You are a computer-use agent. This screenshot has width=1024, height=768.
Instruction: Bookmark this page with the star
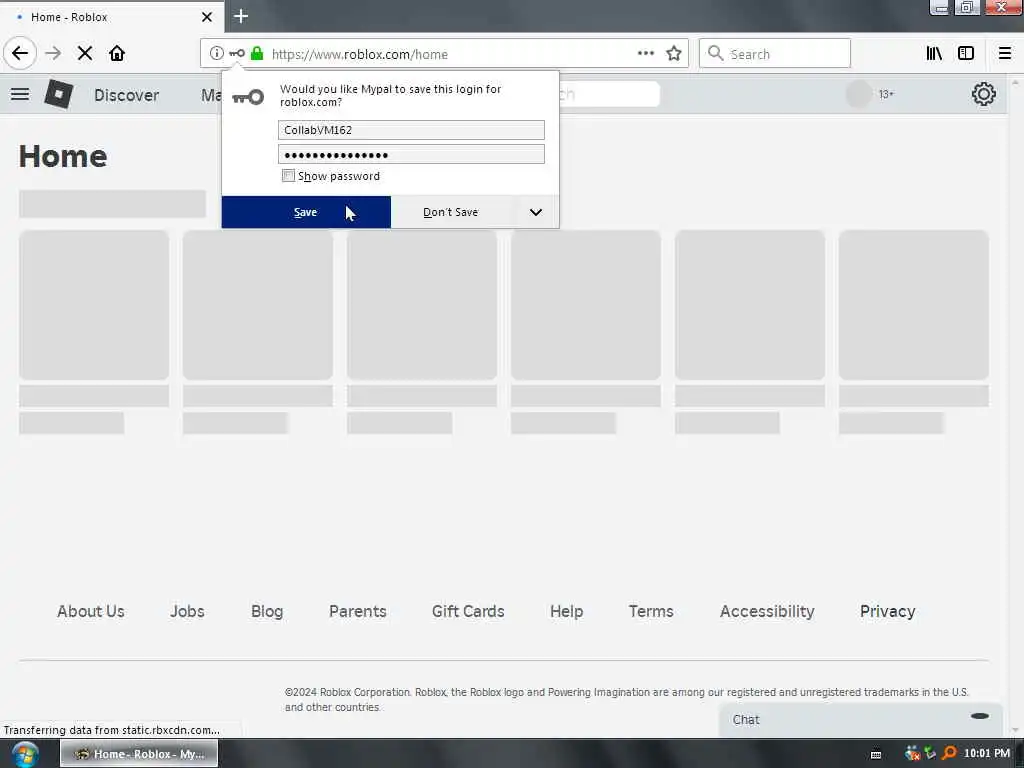(674, 54)
